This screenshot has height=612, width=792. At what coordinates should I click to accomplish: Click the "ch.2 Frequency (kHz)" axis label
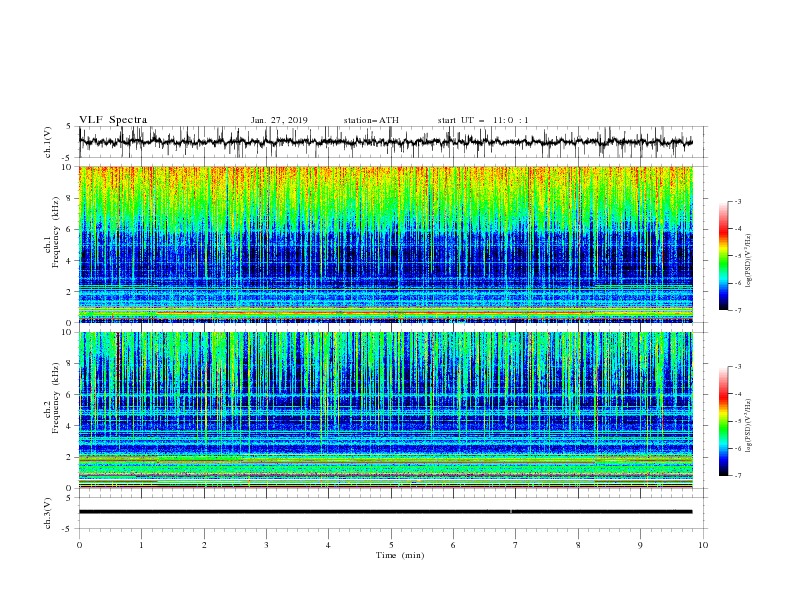coord(52,398)
